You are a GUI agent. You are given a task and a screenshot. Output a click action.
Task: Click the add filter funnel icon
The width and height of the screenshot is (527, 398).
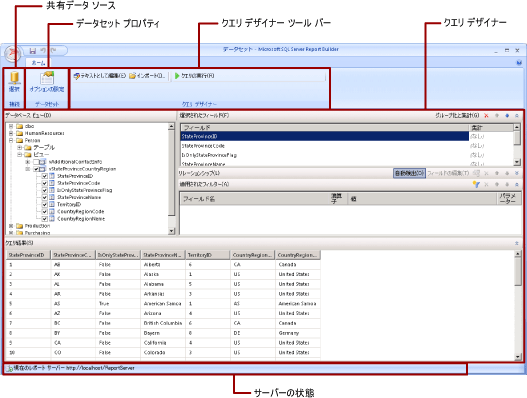476,184
